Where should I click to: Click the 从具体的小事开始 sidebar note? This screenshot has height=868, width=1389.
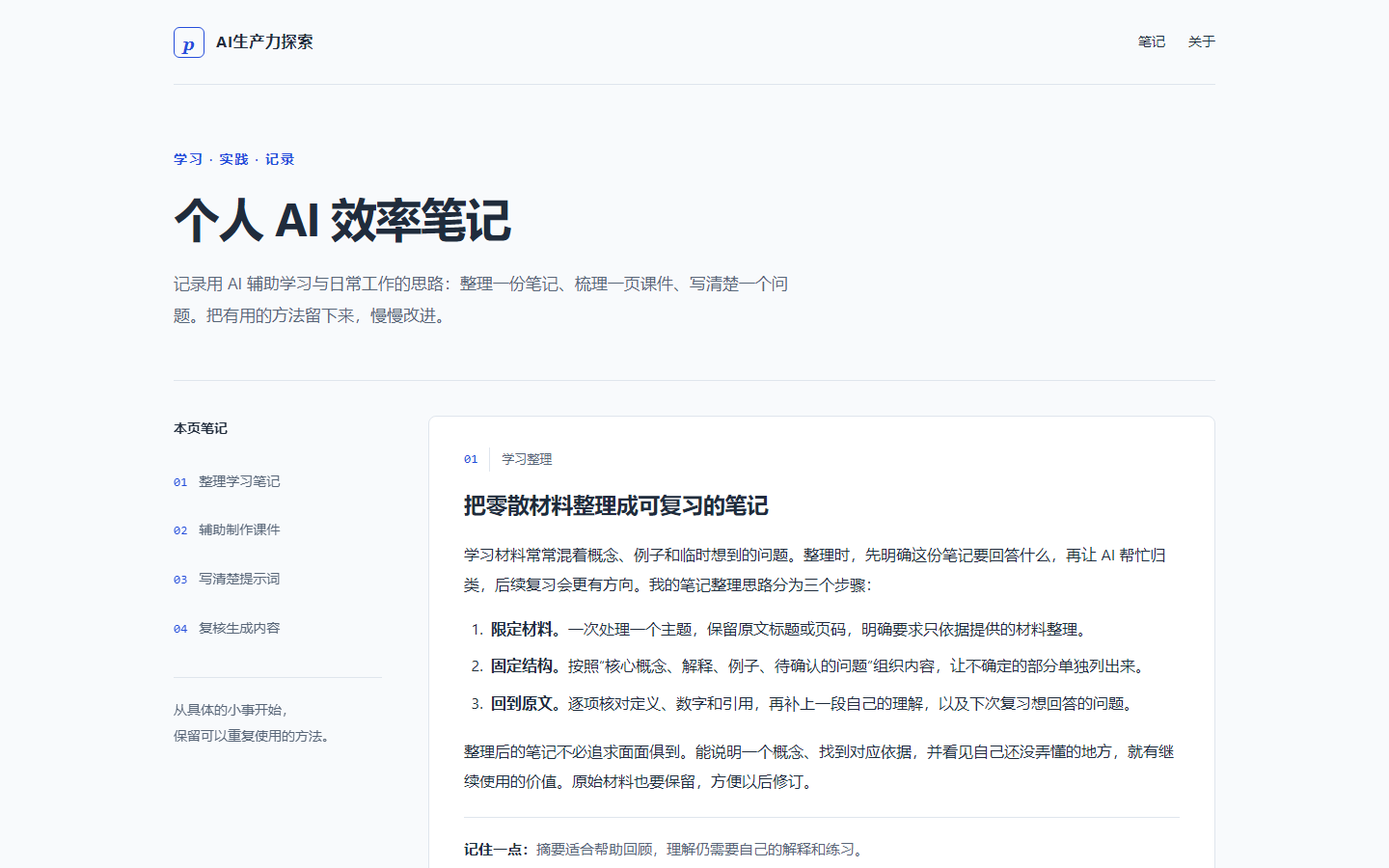tap(254, 722)
